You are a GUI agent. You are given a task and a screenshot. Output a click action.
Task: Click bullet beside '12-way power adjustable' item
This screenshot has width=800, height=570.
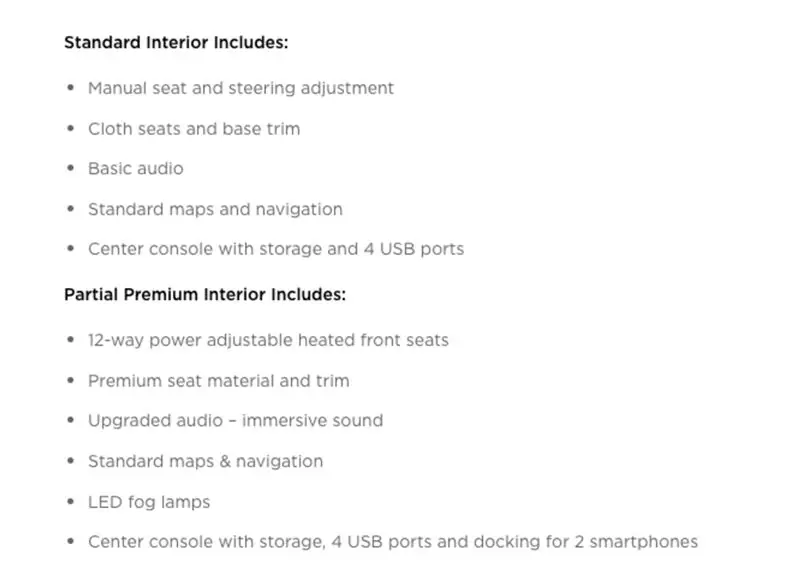(71, 339)
